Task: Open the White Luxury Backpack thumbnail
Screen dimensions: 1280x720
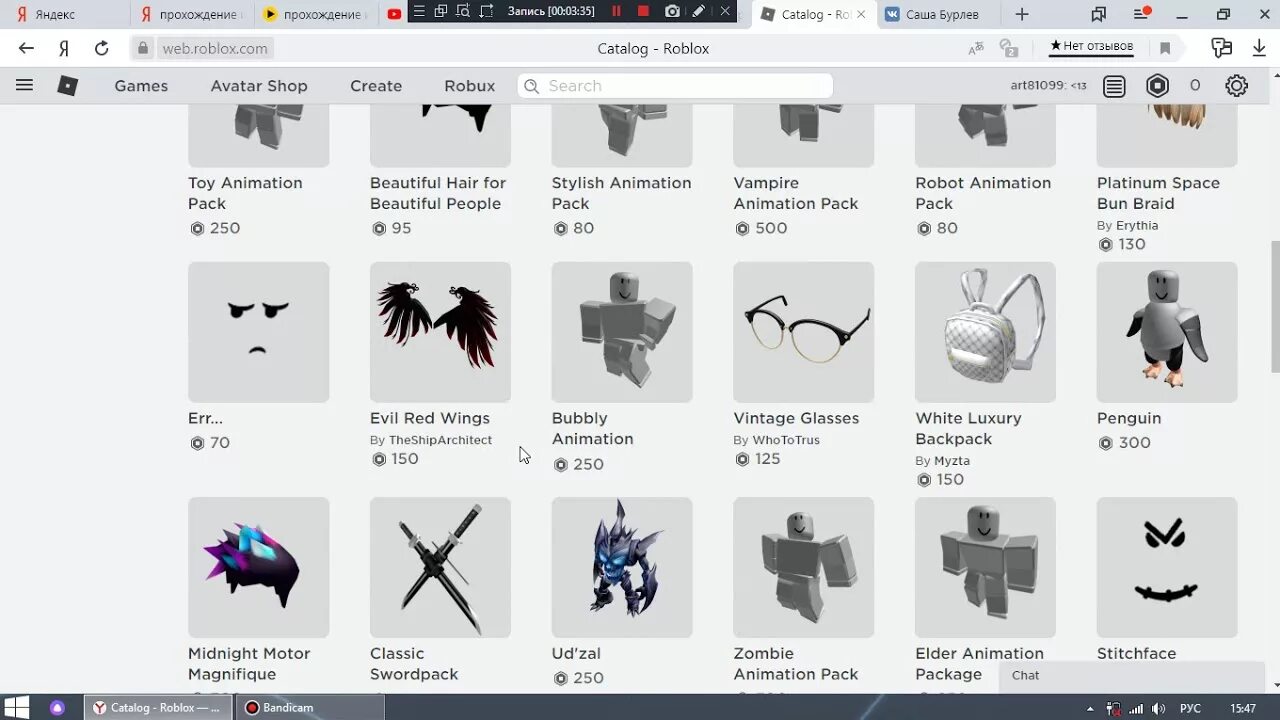Action: (985, 332)
